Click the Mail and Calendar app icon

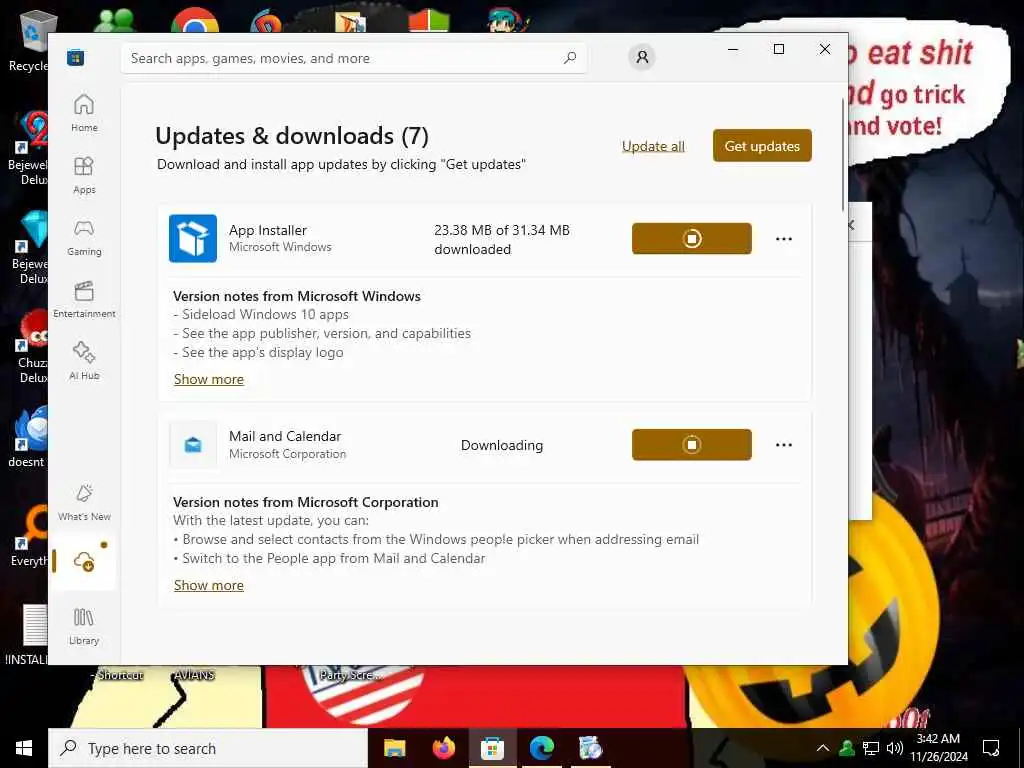(x=193, y=445)
